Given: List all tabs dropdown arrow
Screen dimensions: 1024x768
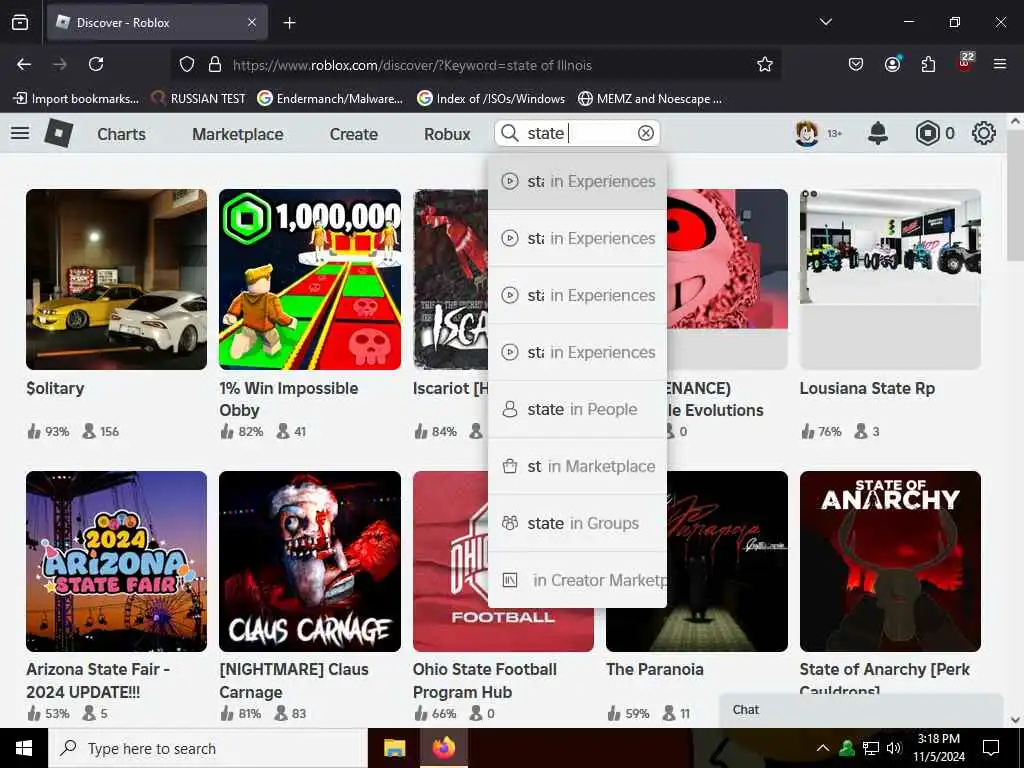Looking at the screenshot, I should tap(825, 22).
